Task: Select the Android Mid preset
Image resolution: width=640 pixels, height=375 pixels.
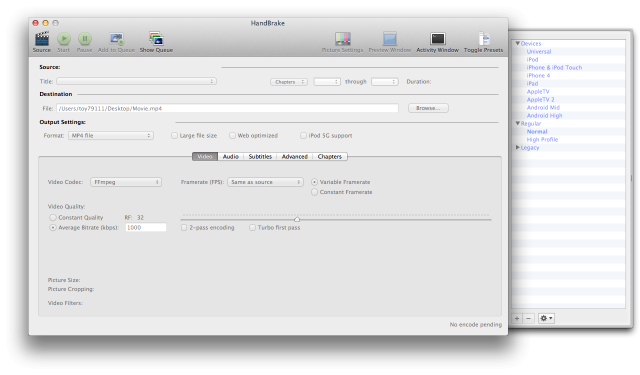Action: 543,107
